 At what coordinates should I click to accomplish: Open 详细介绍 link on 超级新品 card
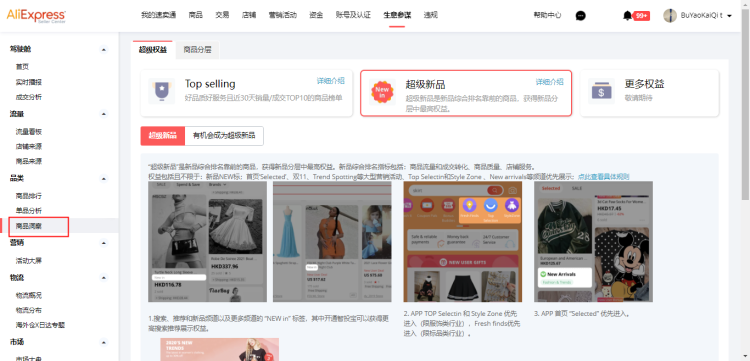coord(550,82)
